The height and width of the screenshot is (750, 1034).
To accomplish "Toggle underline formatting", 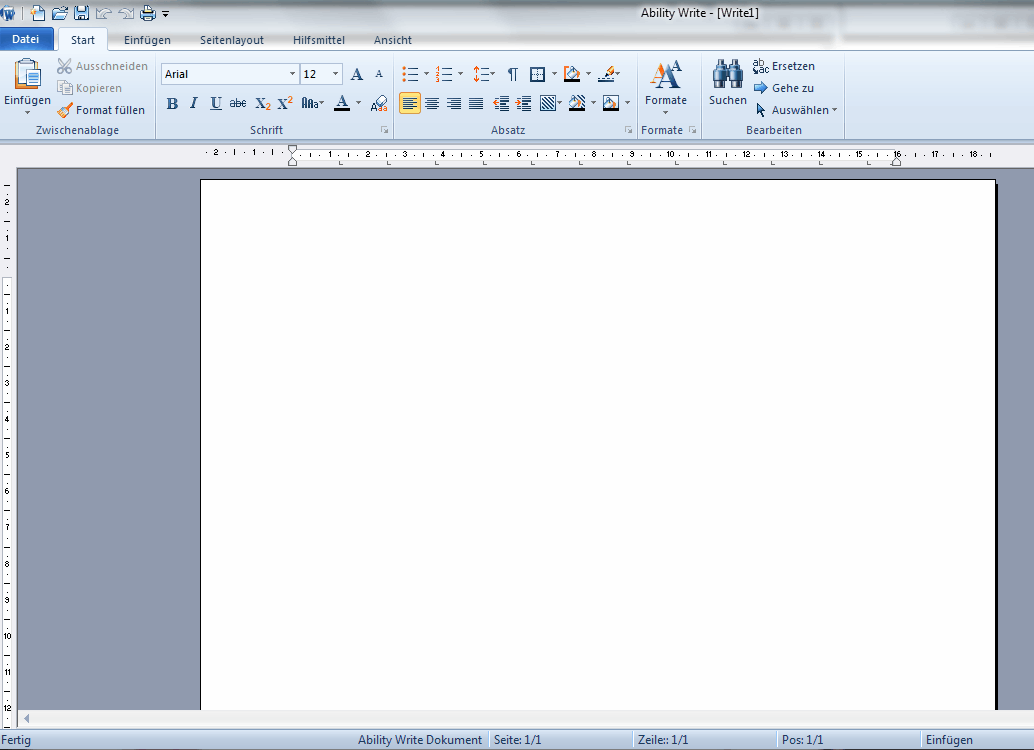I will [x=216, y=104].
